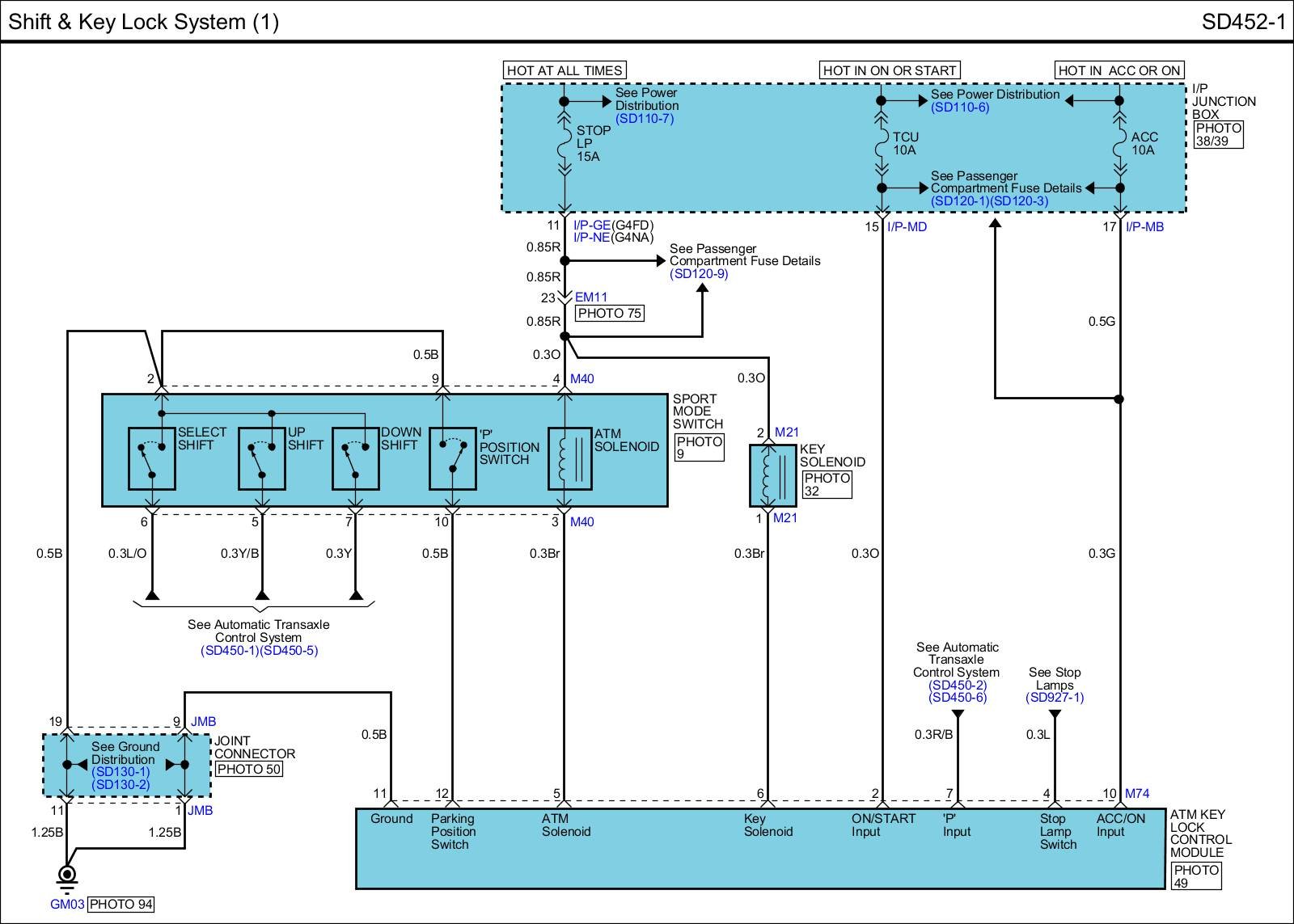Open the SD130-1 ground distribution link
Image resolution: width=1294 pixels, height=924 pixels.
point(121,772)
